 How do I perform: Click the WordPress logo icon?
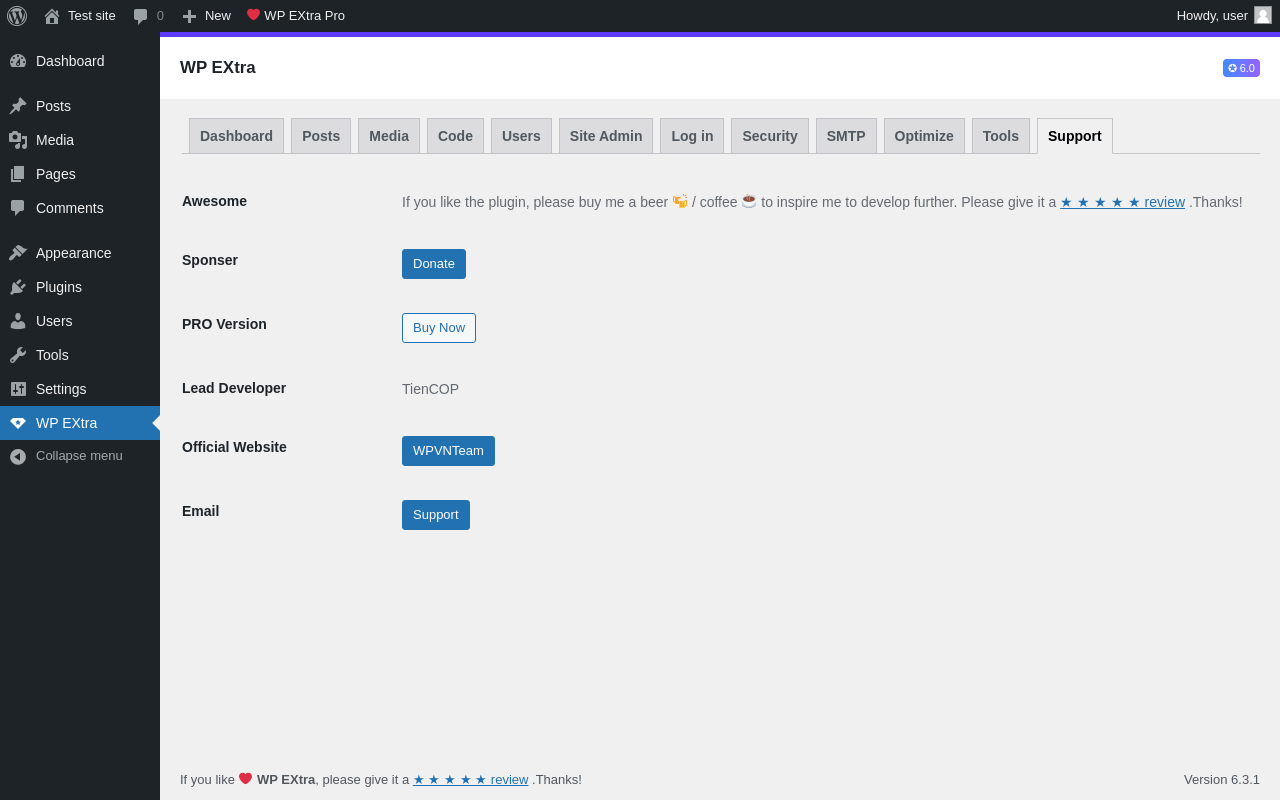[17, 16]
